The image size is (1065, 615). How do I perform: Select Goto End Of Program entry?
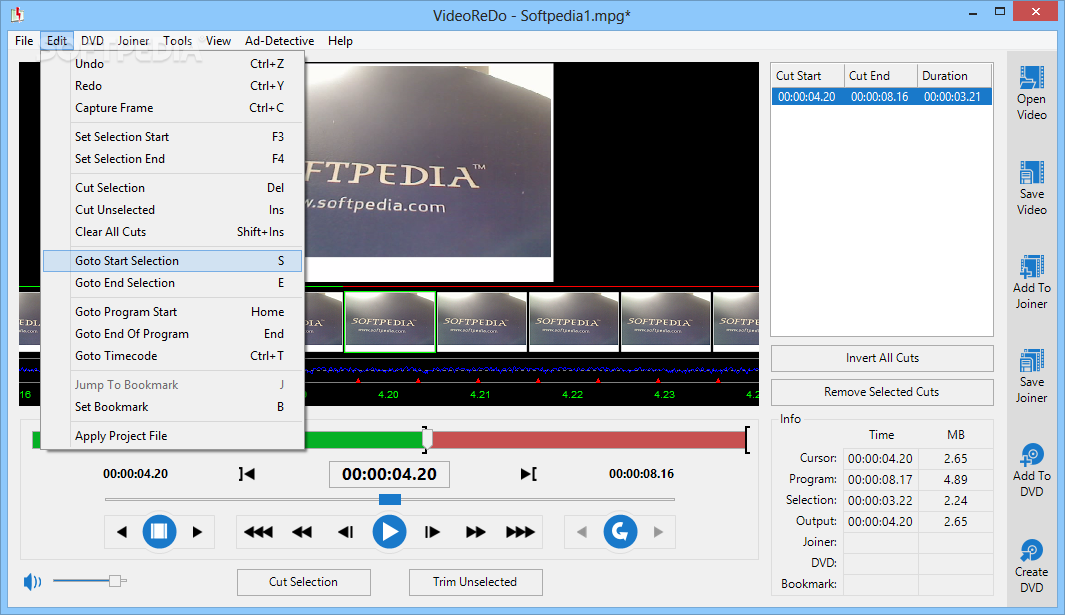173,334
